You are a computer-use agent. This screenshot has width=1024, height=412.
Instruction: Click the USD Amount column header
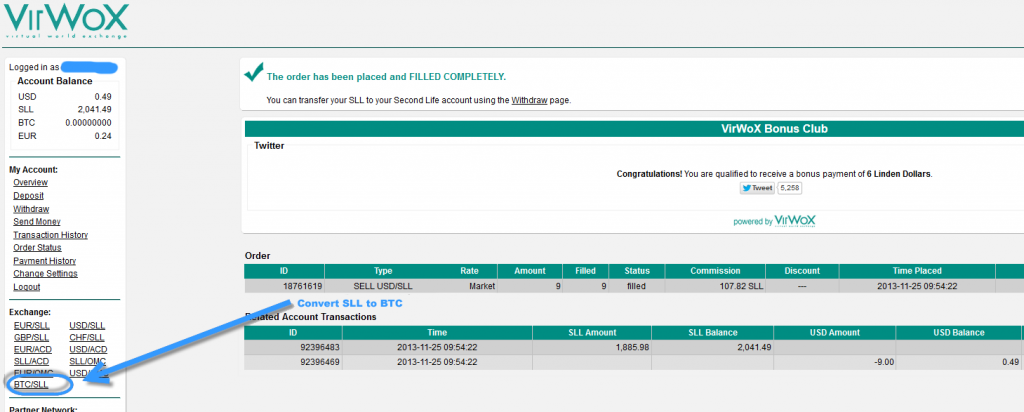835,332
